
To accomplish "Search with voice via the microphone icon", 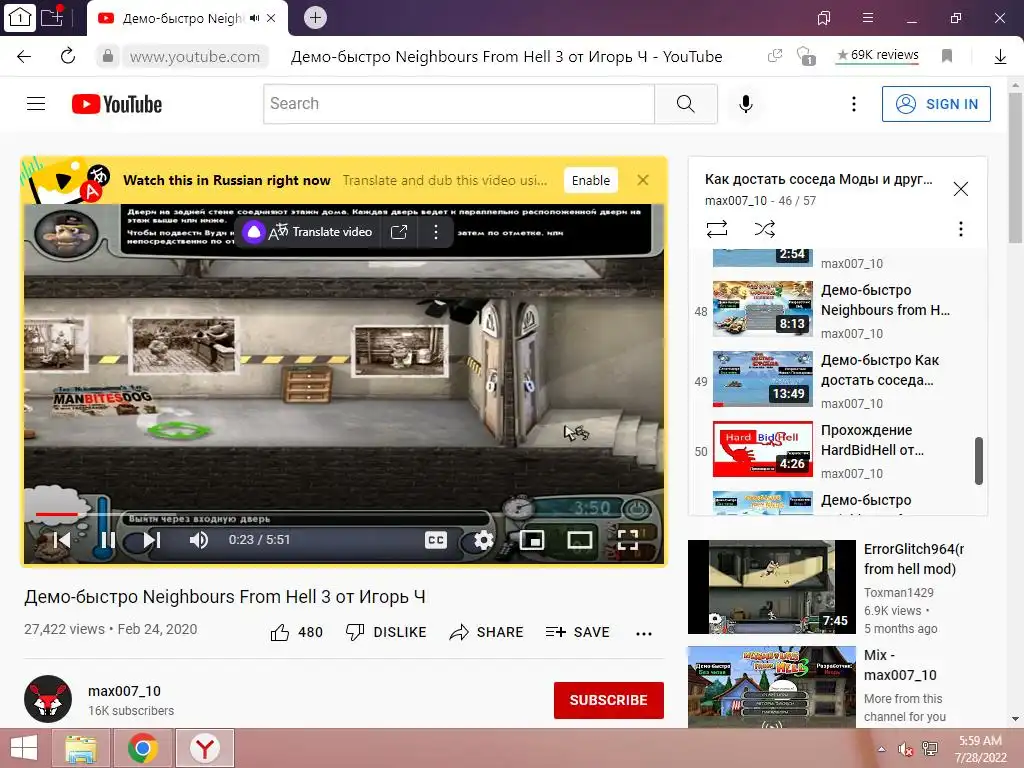I will (746, 104).
